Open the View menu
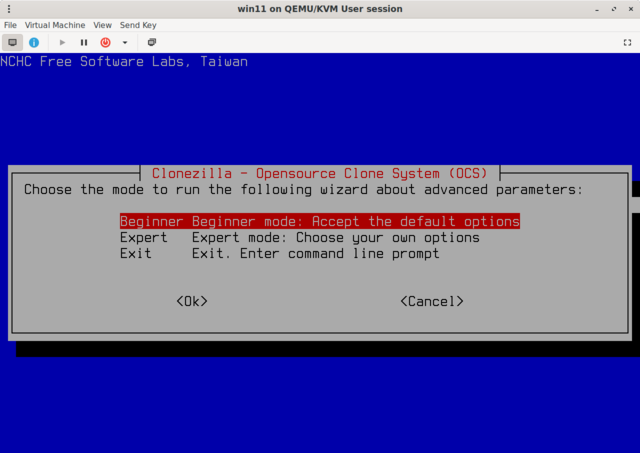The width and height of the screenshot is (640, 453). 102,24
